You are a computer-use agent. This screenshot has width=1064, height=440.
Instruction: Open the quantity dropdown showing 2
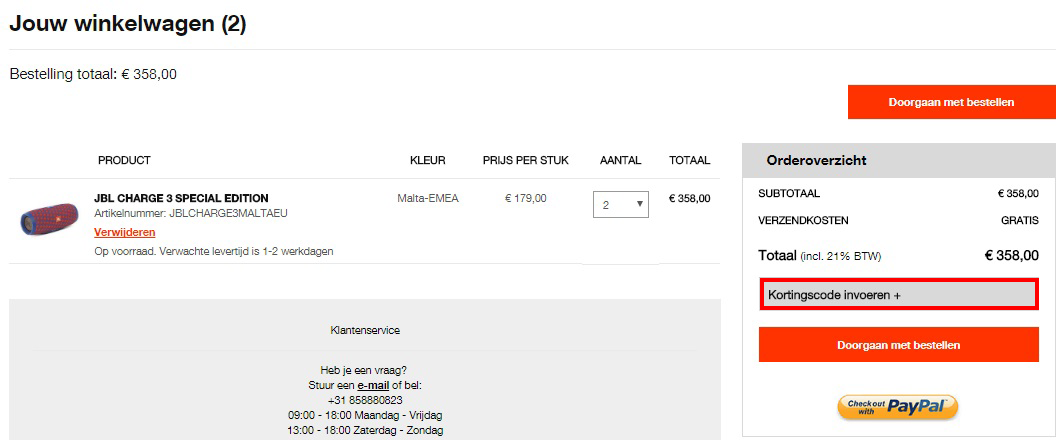tap(620, 205)
